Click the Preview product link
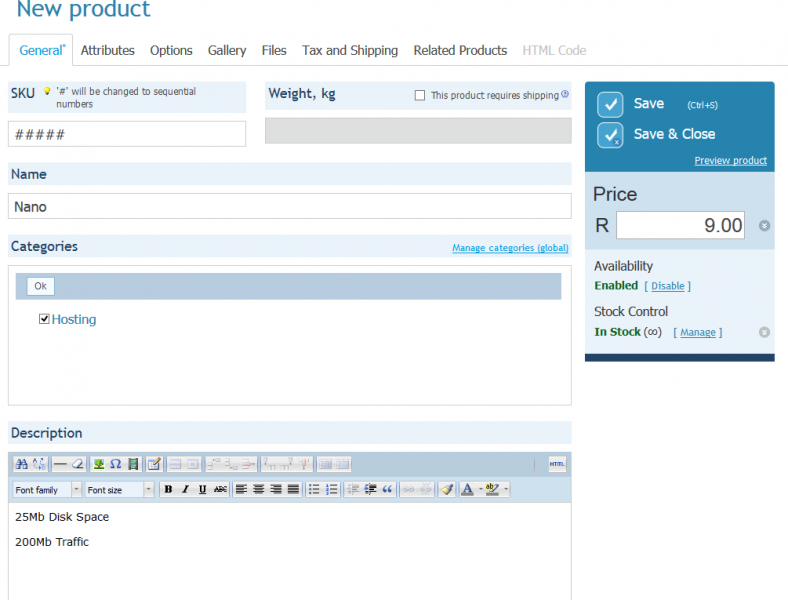 (x=731, y=160)
